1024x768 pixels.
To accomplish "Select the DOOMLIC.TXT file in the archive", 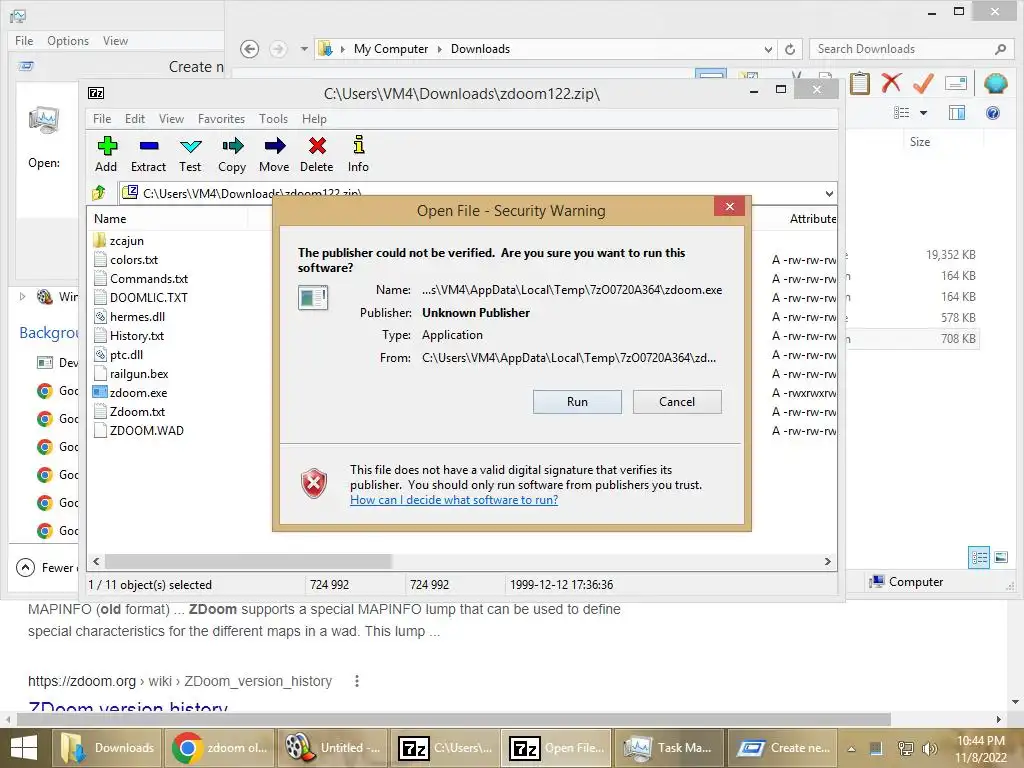I will coord(149,297).
